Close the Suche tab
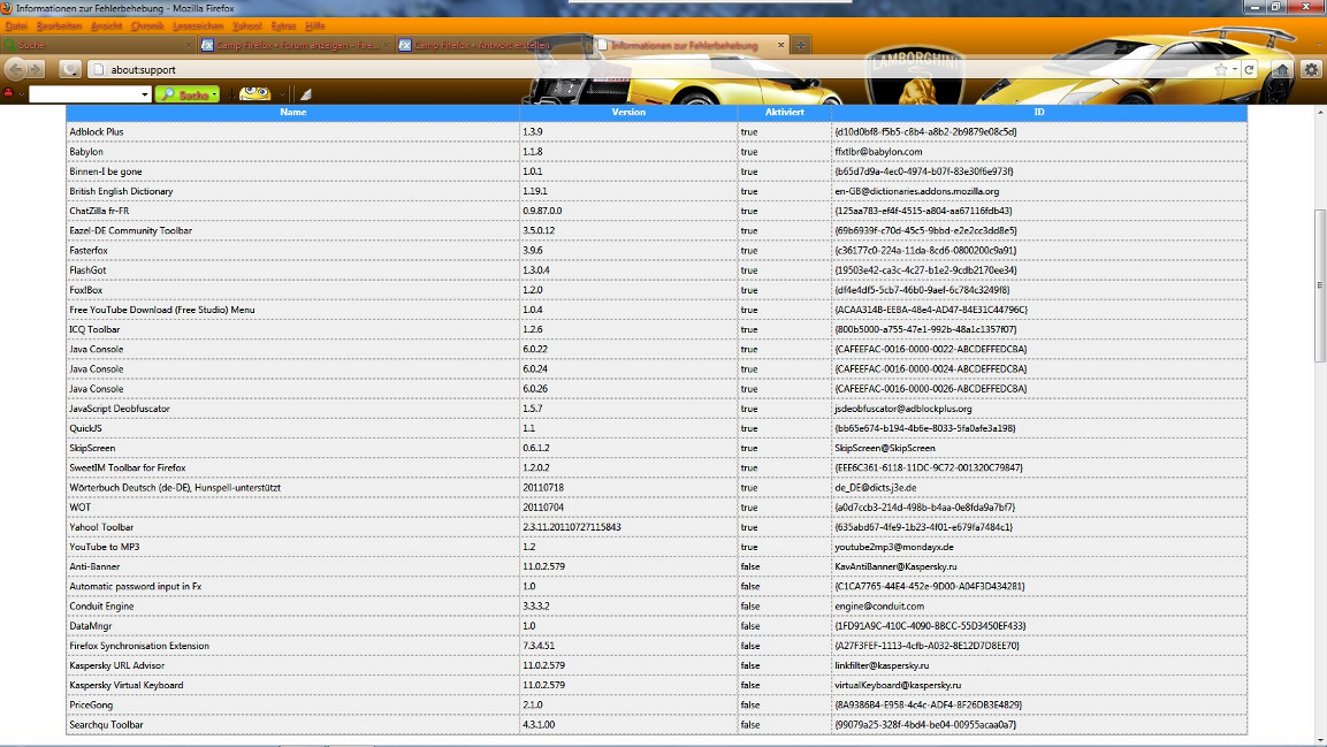 click(x=189, y=45)
